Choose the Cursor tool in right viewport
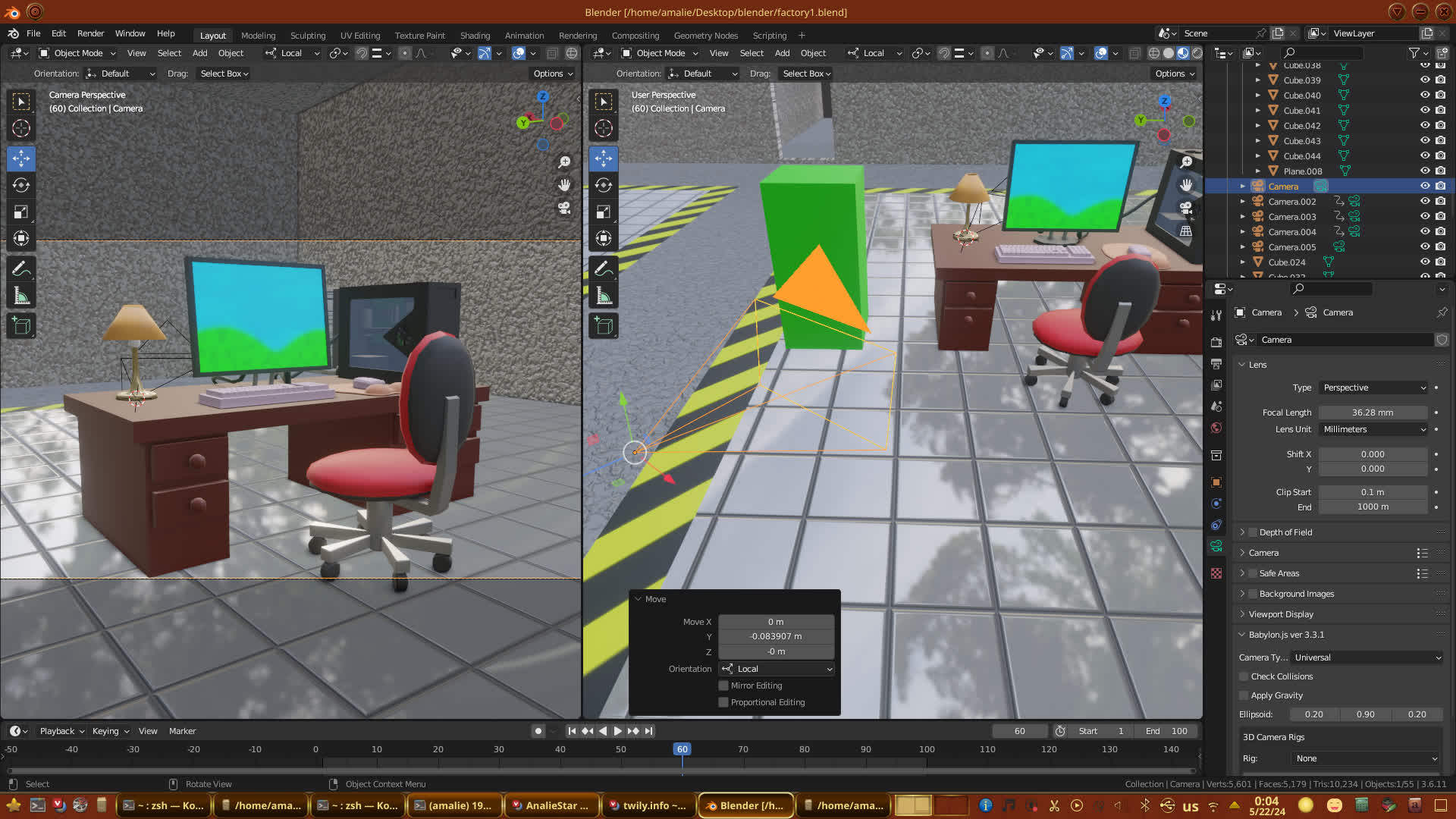 (604, 128)
